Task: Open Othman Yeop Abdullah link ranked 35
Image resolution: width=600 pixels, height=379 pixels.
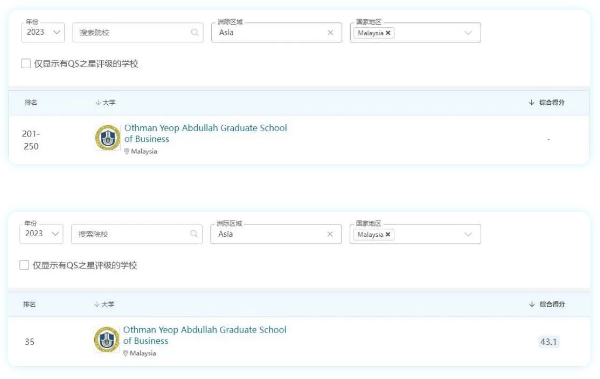Action: pos(205,335)
